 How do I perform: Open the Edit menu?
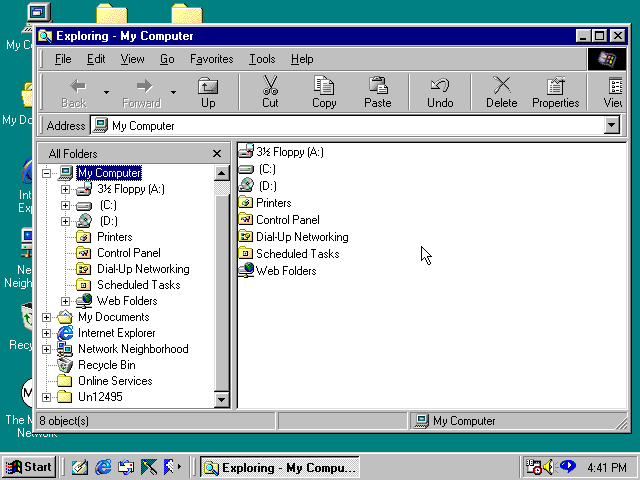[96, 59]
